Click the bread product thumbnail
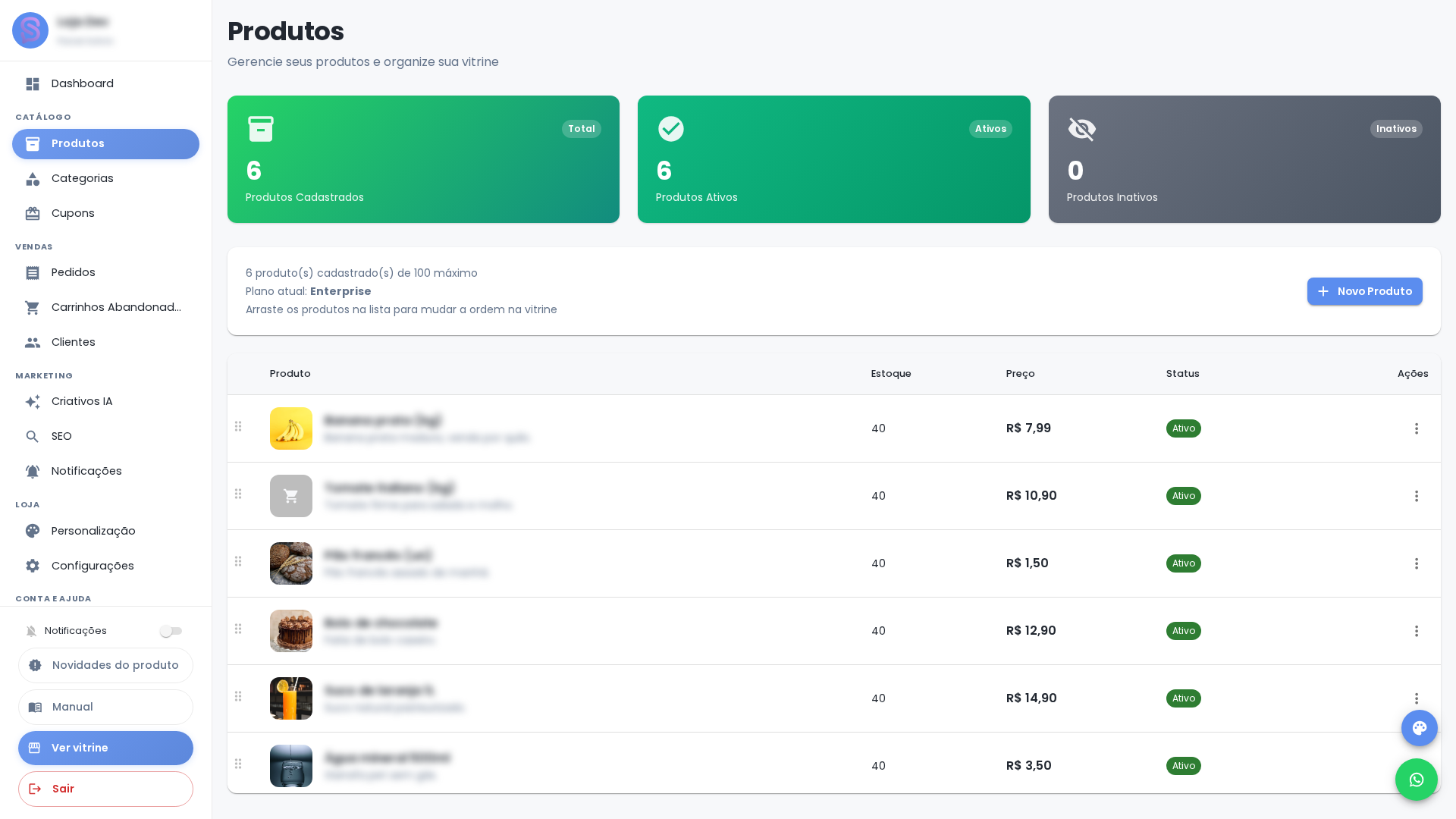Image resolution: width=1456 pixels, height=819 pixels. tap(291, 563)
